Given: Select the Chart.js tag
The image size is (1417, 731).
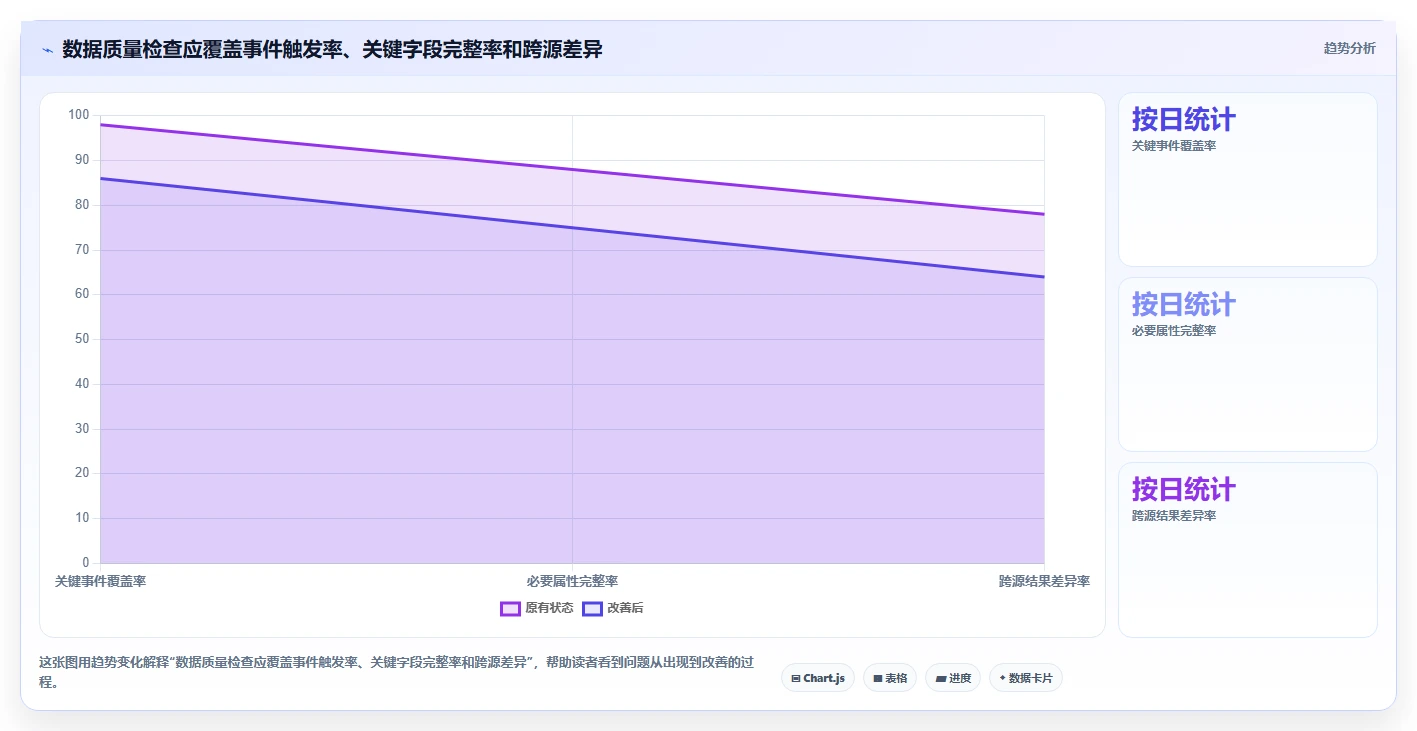Looking at the screenshot, I should point(817,678).
